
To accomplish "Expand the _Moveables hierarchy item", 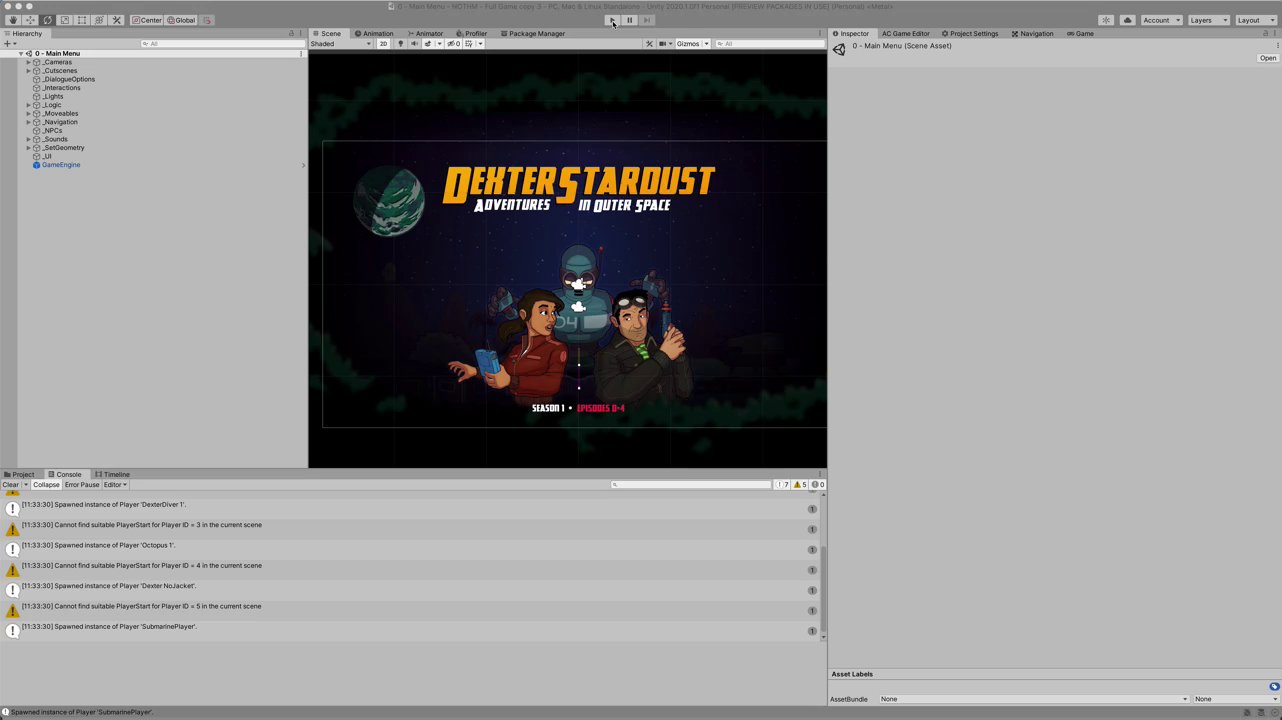I will (28, 113).
